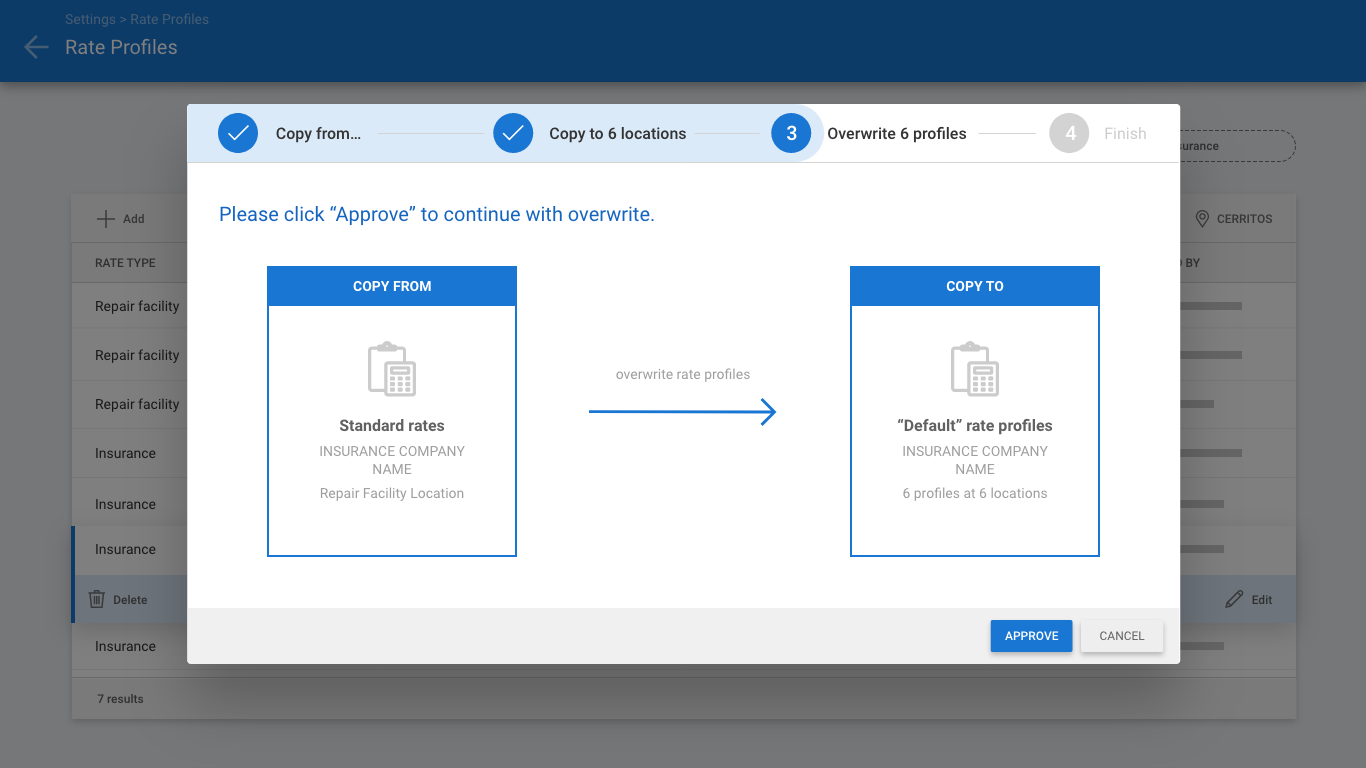
Task: Select the step 3 circle icon
Action: point(791,133)
